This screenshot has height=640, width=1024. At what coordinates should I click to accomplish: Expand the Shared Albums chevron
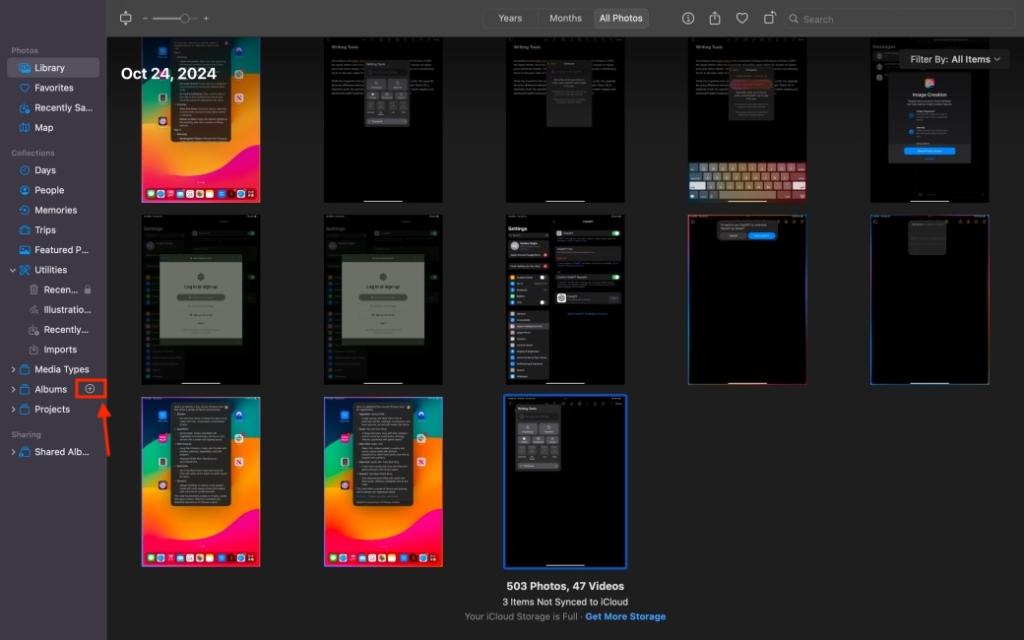coord(12,451)
